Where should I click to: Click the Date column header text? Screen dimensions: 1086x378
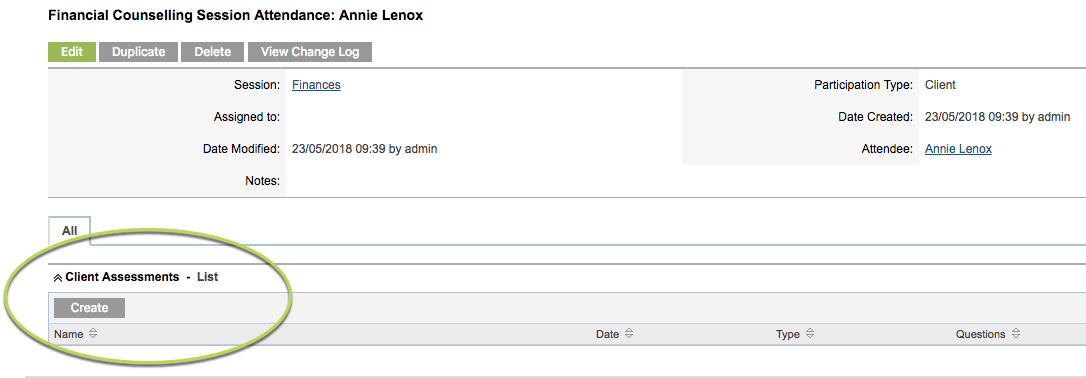pos(607,334)
